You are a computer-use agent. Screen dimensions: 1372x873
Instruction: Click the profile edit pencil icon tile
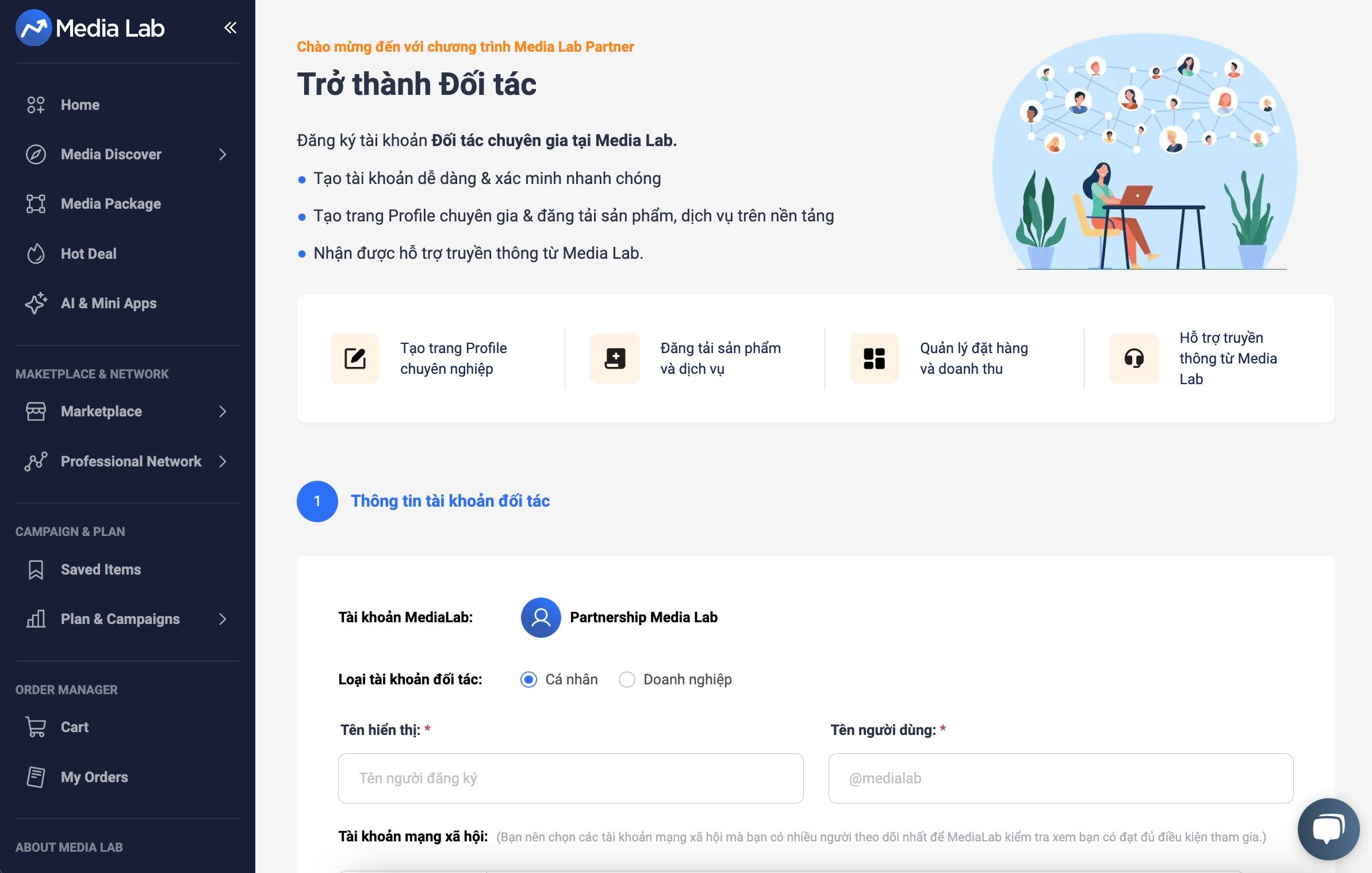pos(355,358)
